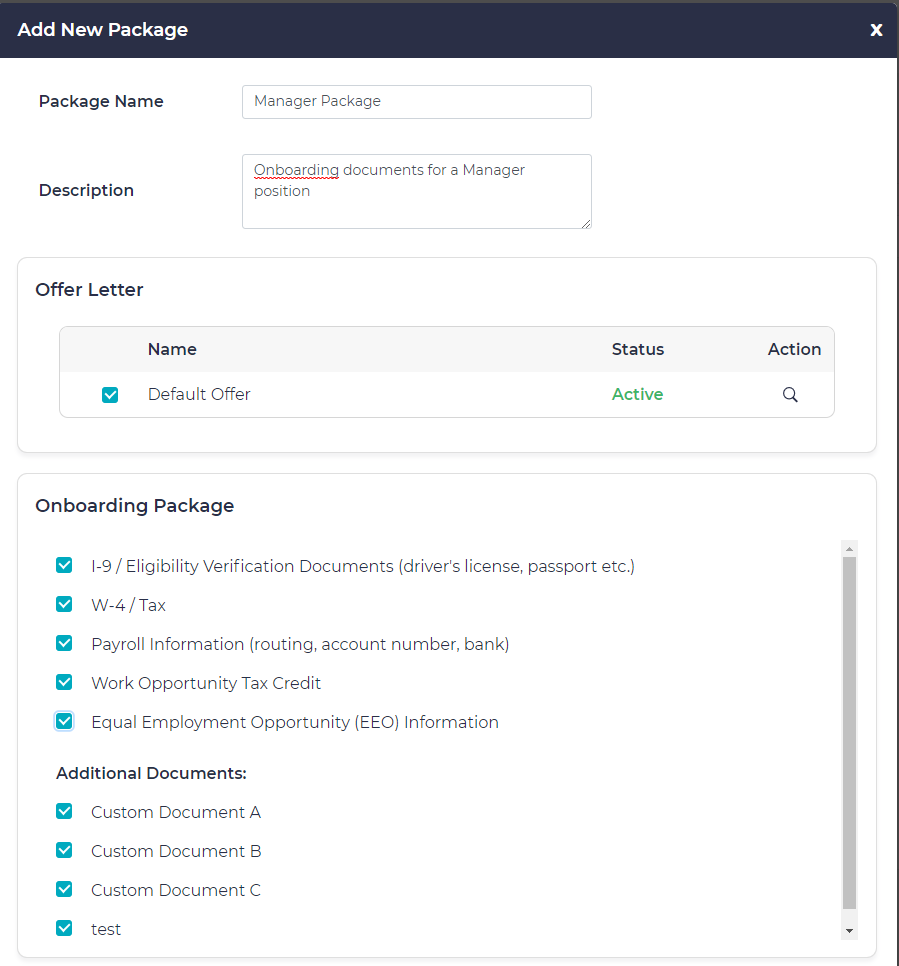Toggle the Payroll Information checkbox
This screenshot has height=966, width=899.
pyautogui.click(x=65, y=644)
